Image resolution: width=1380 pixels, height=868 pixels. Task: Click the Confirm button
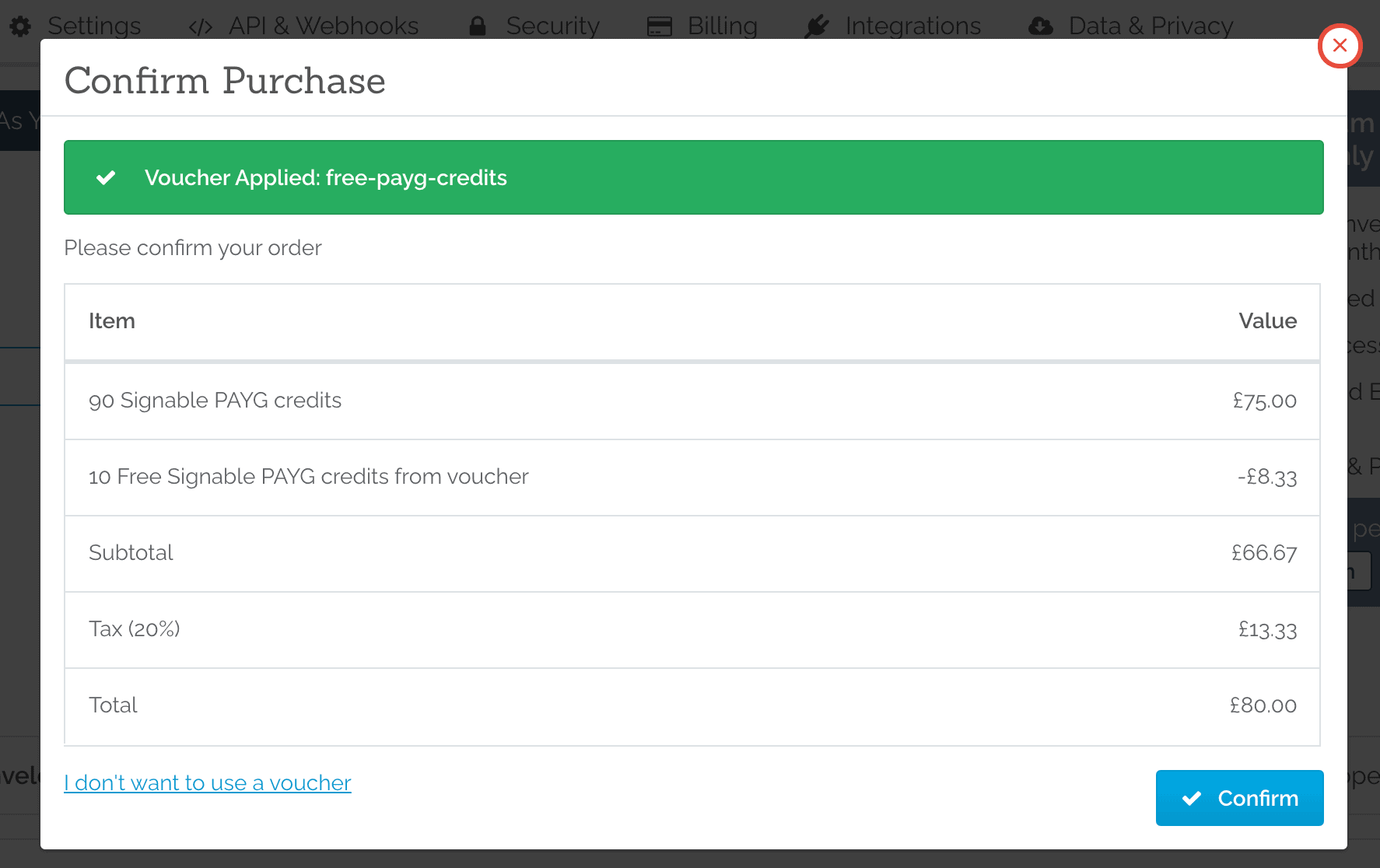(1239, 798)
